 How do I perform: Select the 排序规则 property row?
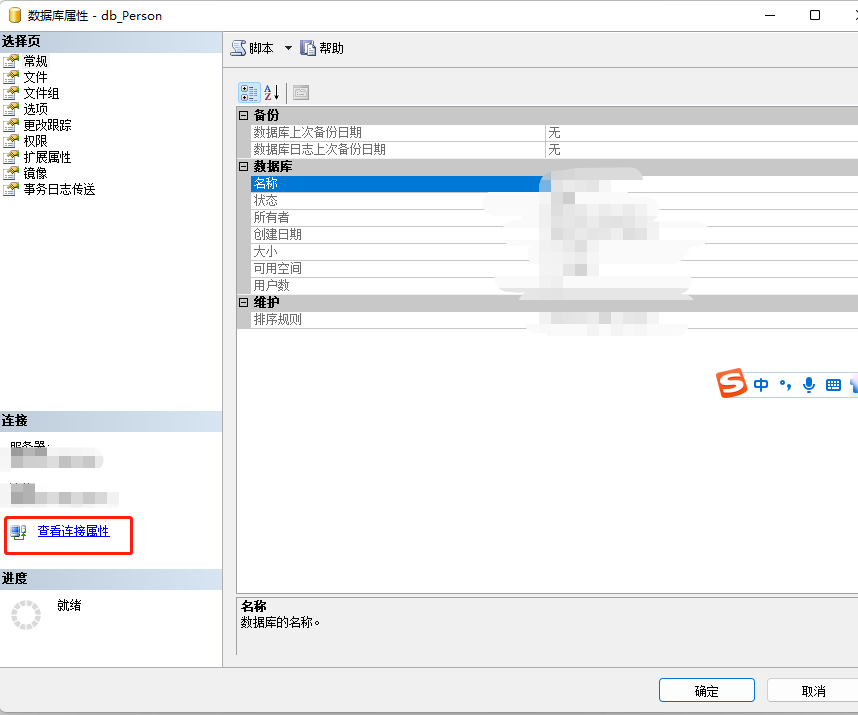click(554, 319)
